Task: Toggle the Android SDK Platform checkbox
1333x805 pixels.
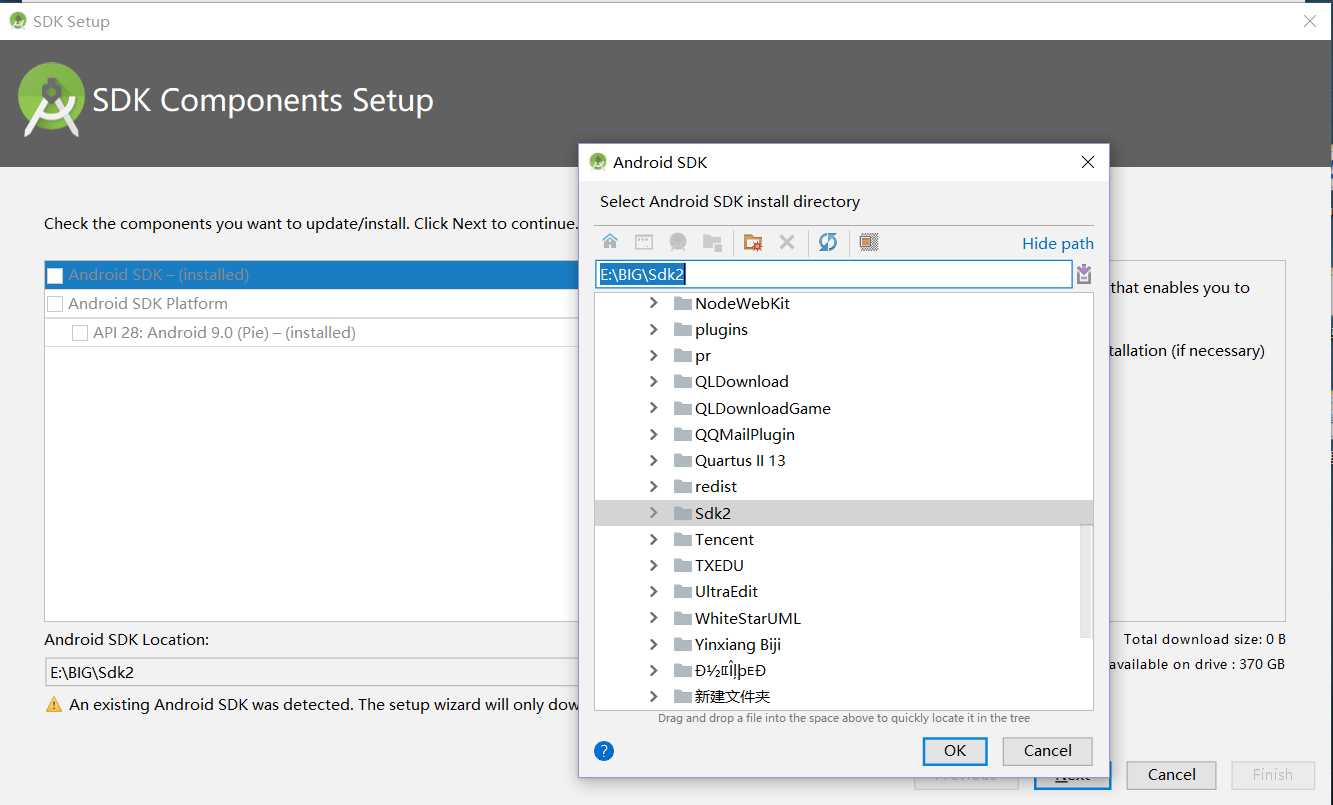Action: tap(55, 304)
